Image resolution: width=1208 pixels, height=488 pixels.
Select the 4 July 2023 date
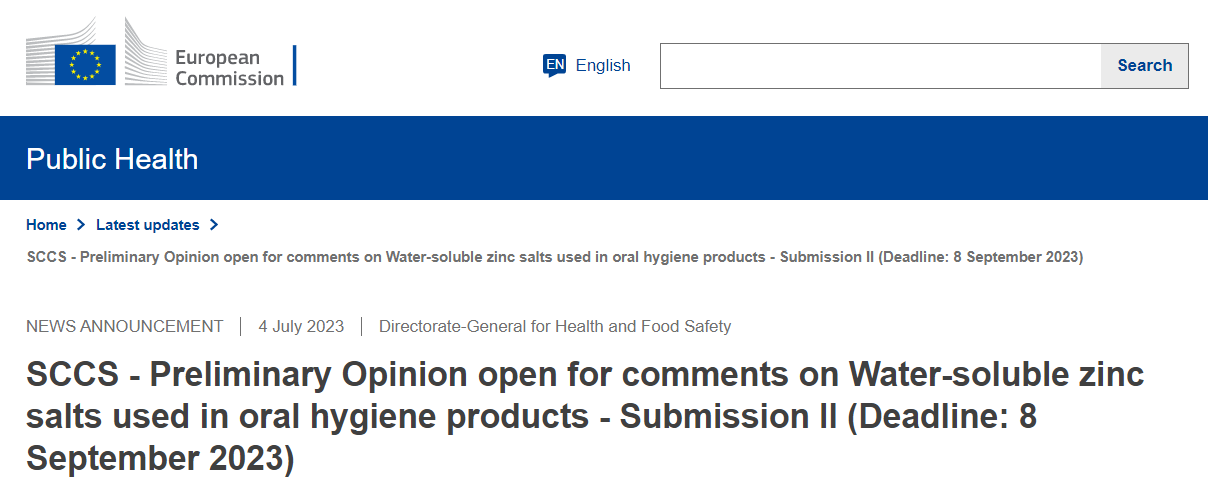pyautogui.click(x=301, y=326)
